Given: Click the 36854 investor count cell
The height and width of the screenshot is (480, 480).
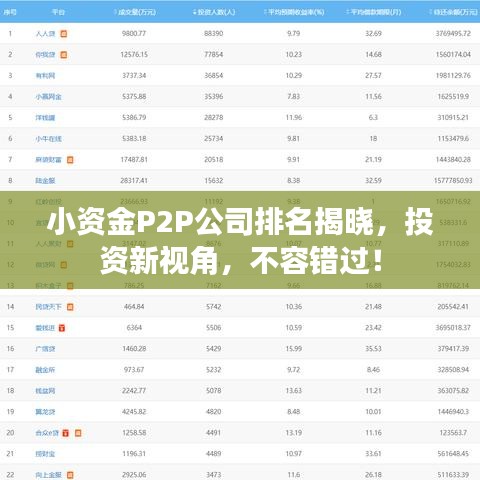Looking at the screenshot, I should pyautogui.click(x=214, y=75).
